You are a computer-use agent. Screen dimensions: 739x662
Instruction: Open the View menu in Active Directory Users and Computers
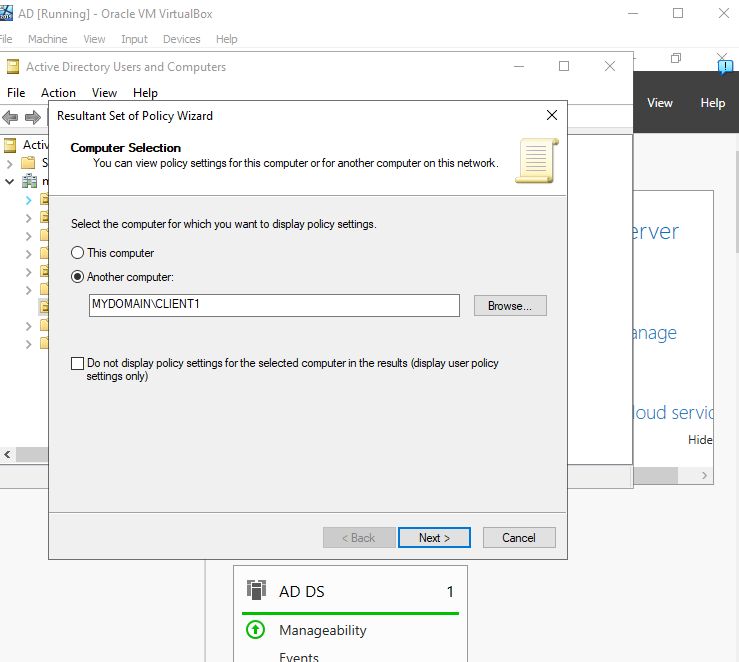(x=104, y=92)
